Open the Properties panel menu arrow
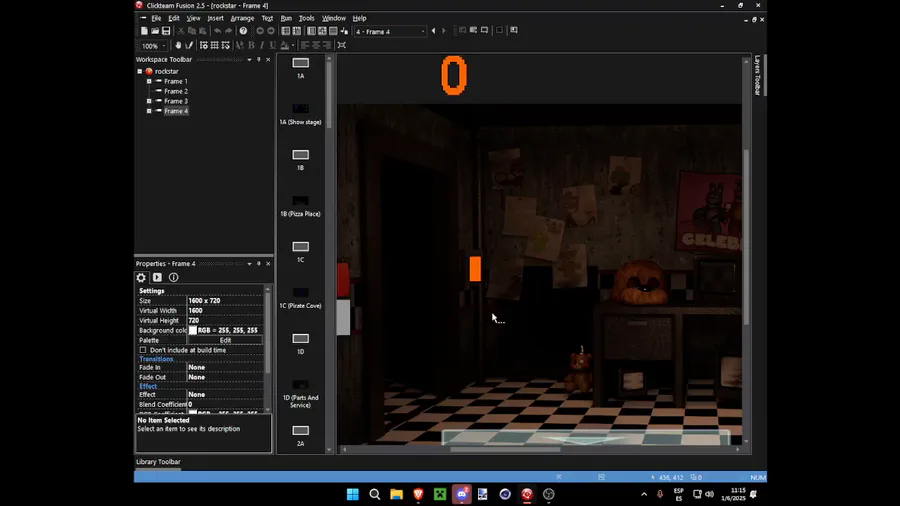Screen dimensions: 900x506 pos(250,264)
